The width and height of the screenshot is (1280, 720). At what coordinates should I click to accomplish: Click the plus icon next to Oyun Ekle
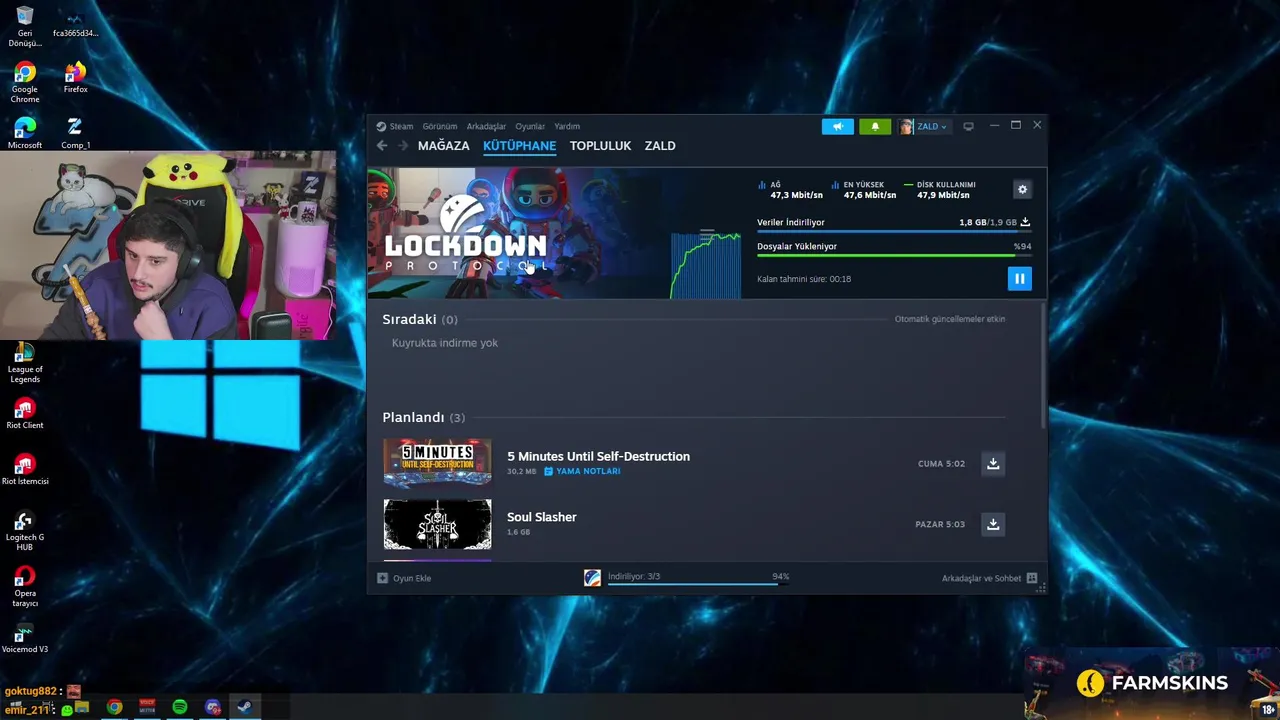point(382,578)
